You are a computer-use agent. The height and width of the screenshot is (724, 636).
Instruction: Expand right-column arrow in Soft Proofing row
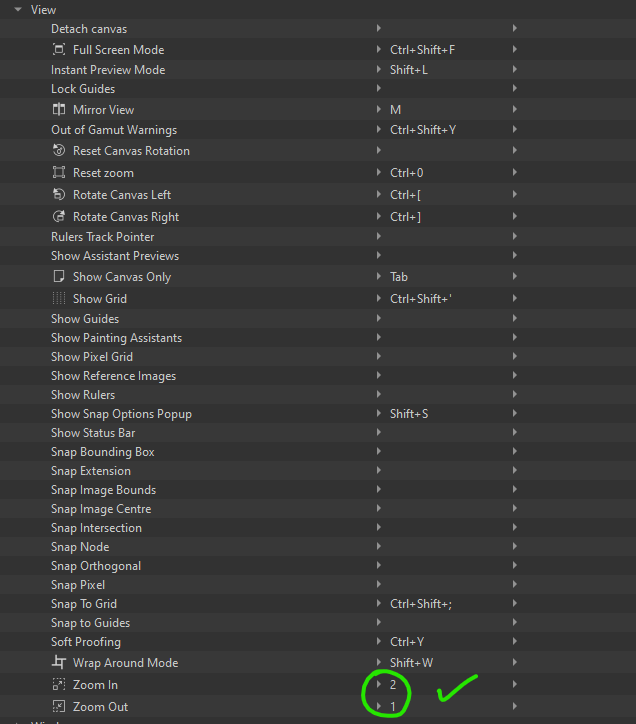(x=514, y=641)
